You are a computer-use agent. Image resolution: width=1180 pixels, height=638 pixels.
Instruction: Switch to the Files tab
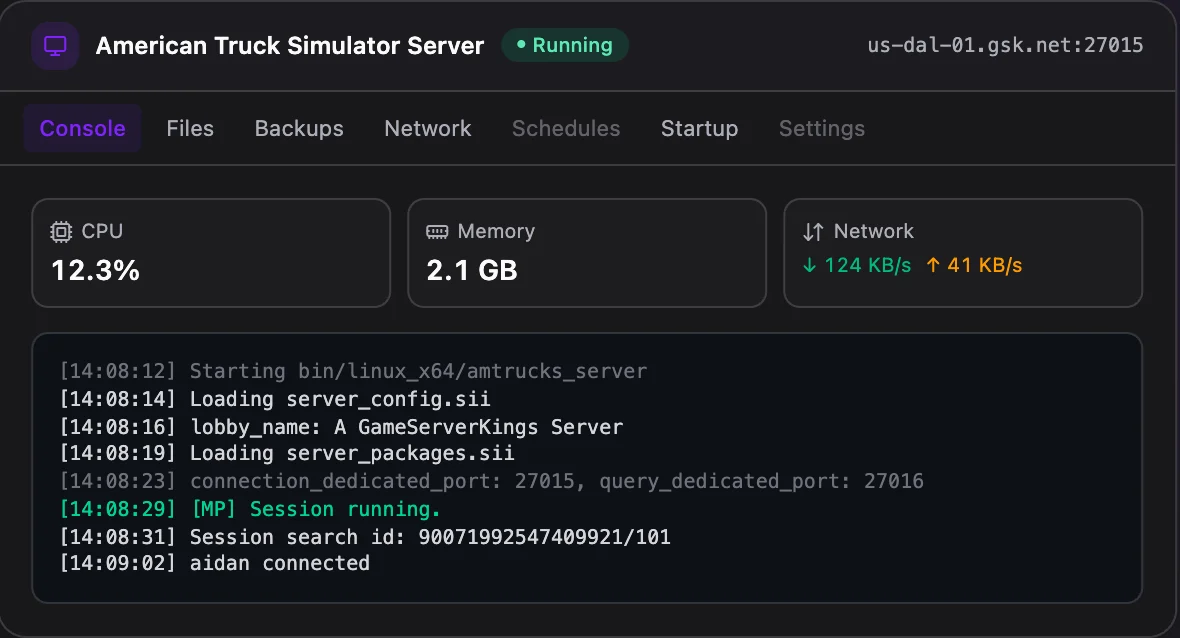pyautogui.click(x=190, y=129)
